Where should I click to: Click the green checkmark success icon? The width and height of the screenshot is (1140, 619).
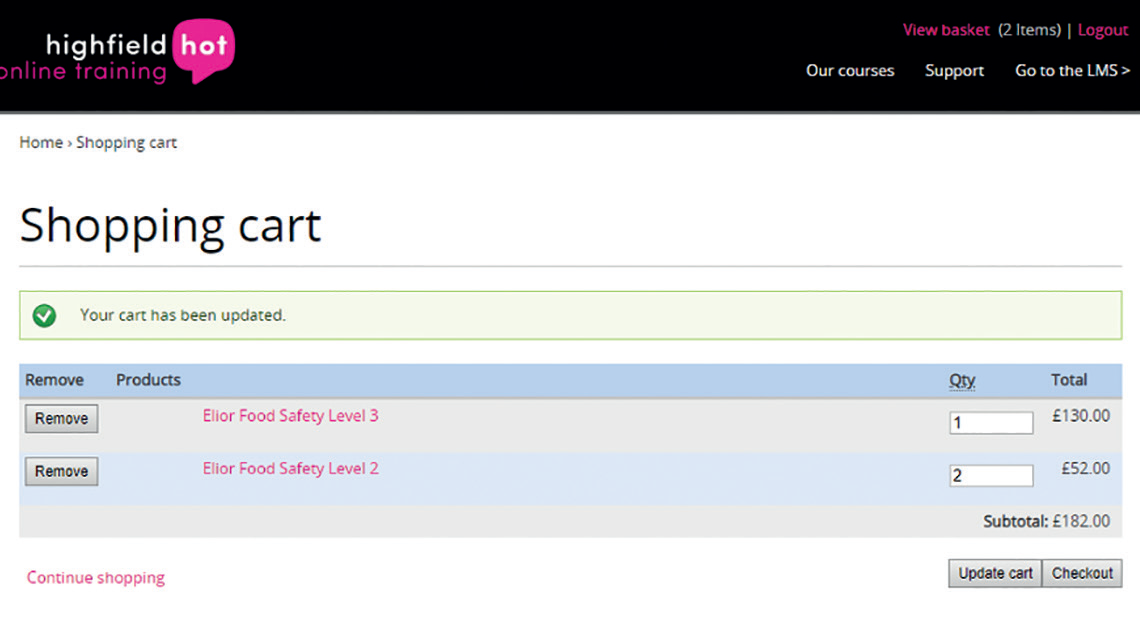[44, 315]
